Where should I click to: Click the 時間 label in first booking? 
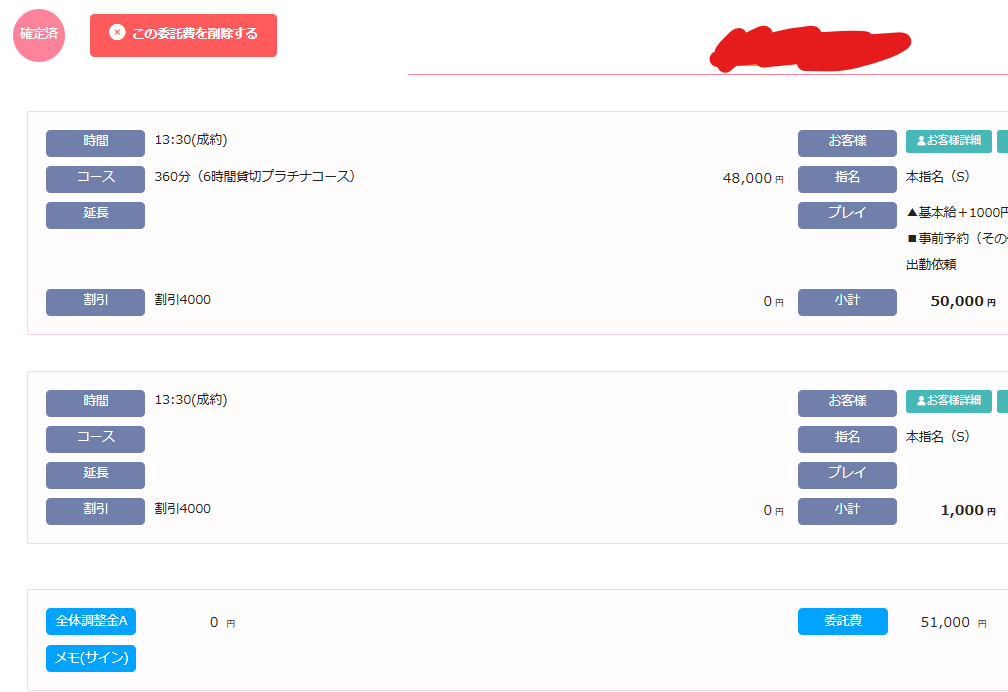95,143
